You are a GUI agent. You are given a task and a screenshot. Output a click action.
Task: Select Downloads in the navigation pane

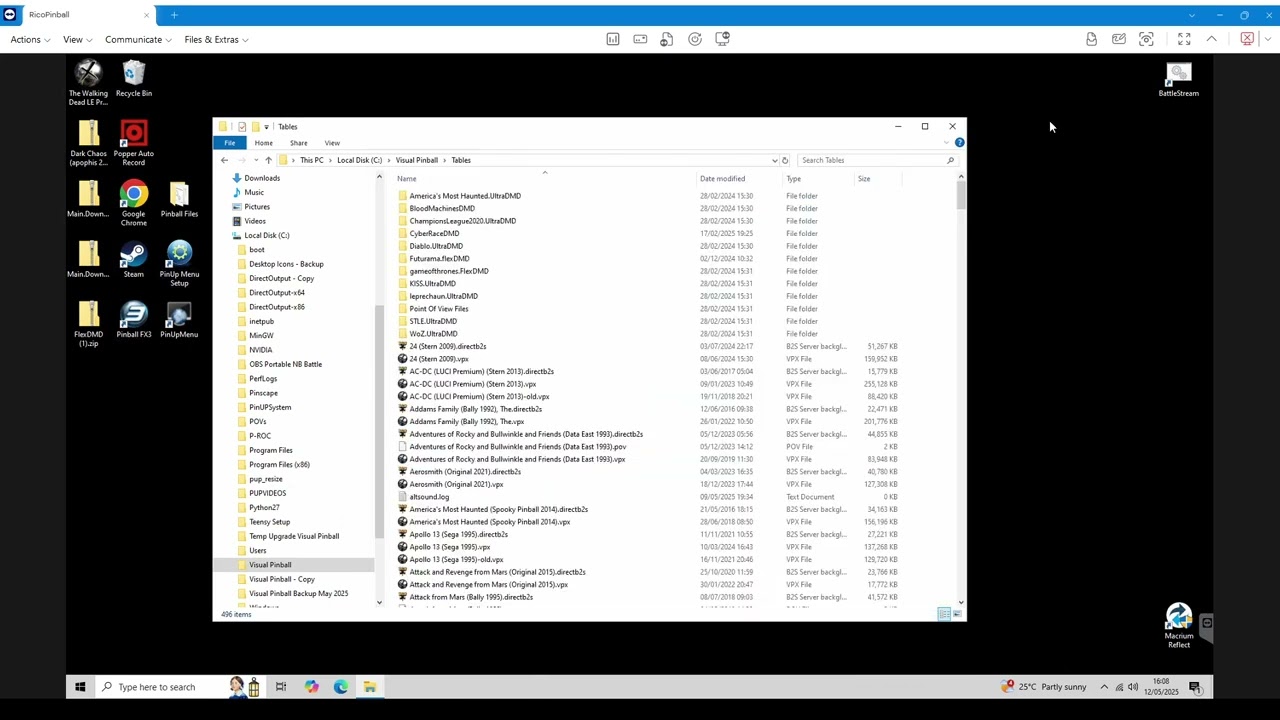point(262,178)
